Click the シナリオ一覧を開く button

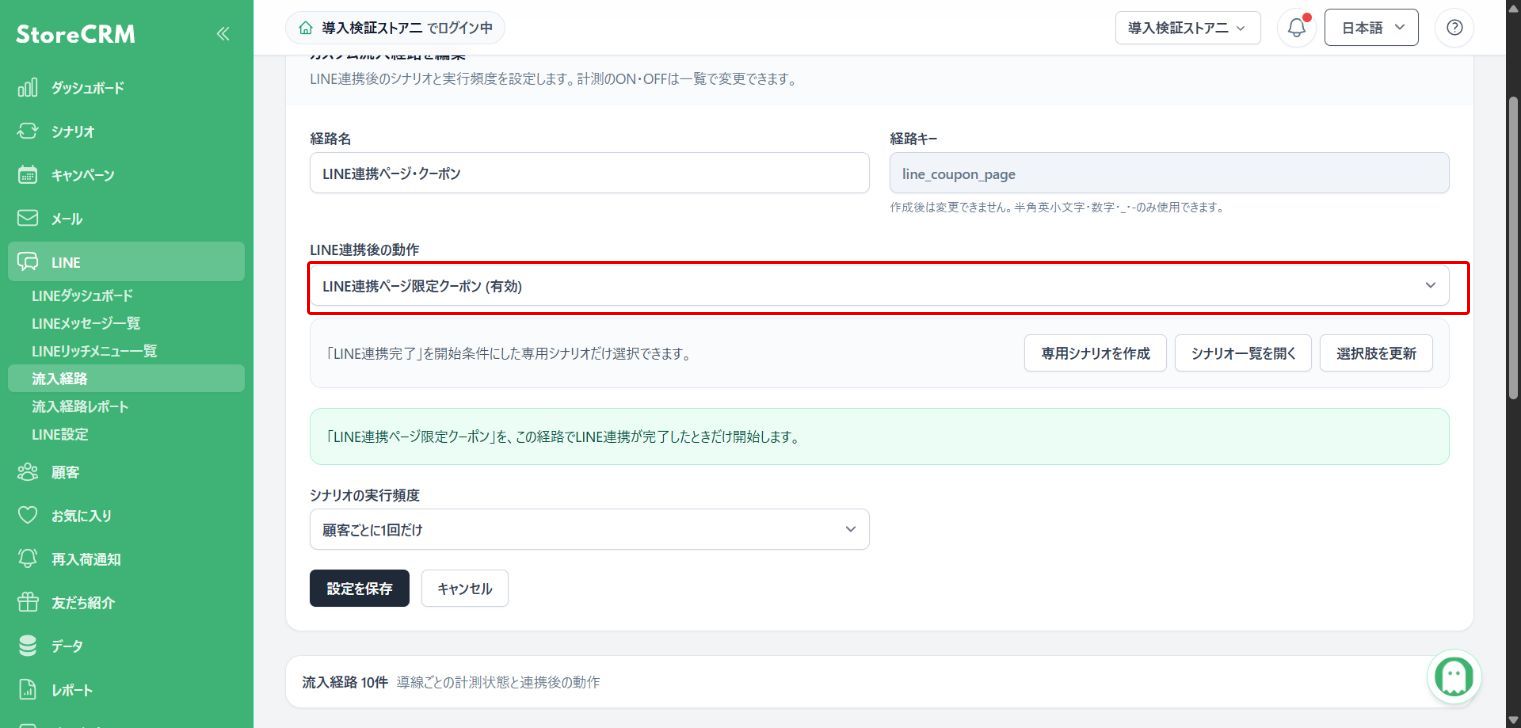click(x=1243, y=353)
